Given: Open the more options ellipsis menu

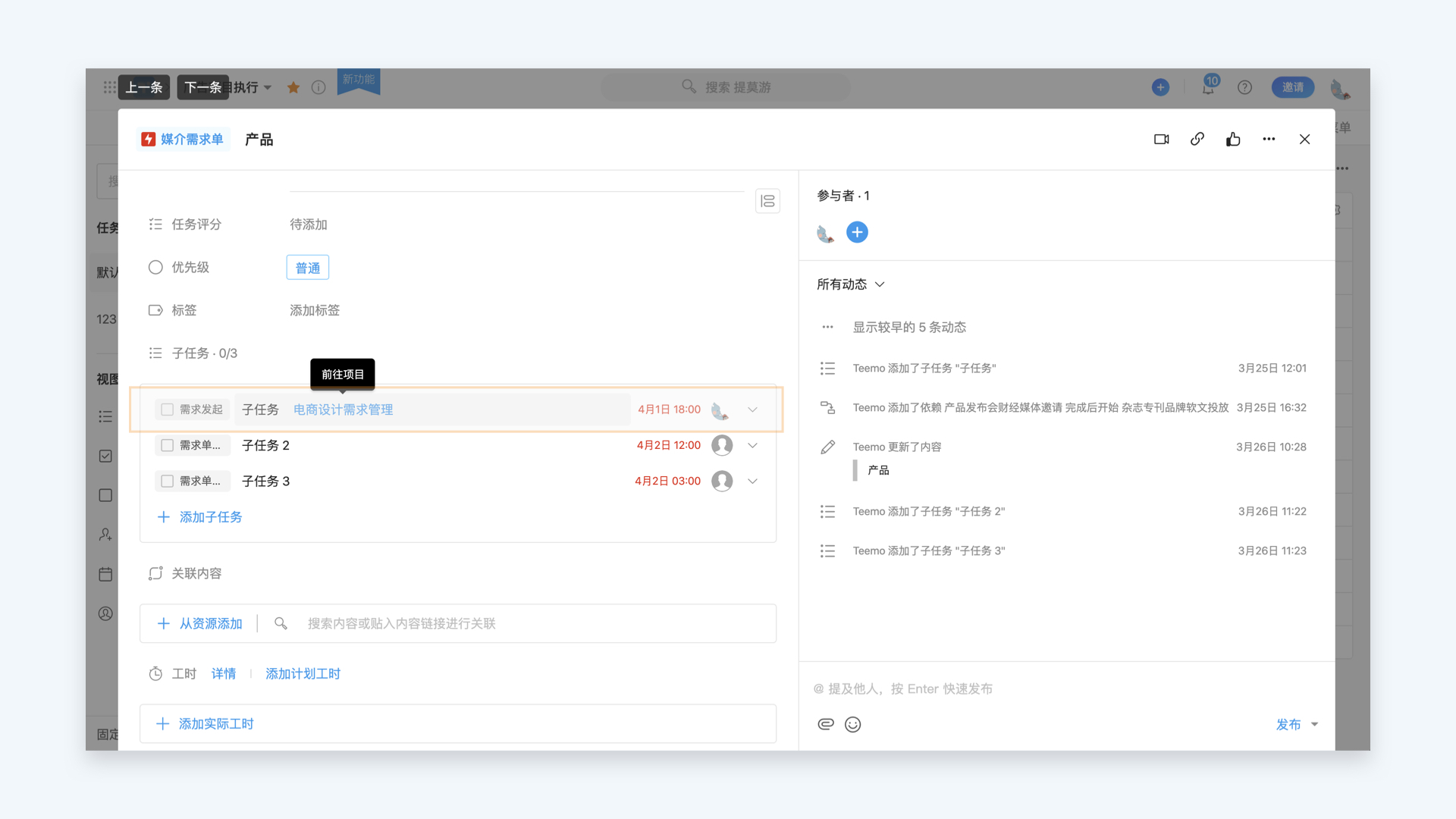Looking at the screenshot, I should (x=1269, y=140).
